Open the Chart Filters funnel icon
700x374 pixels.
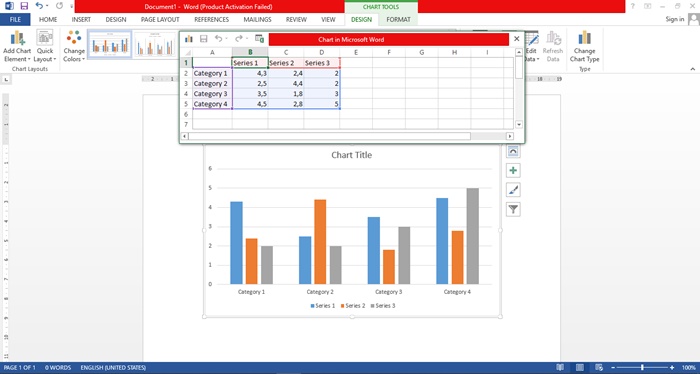(x=513, y=209)
